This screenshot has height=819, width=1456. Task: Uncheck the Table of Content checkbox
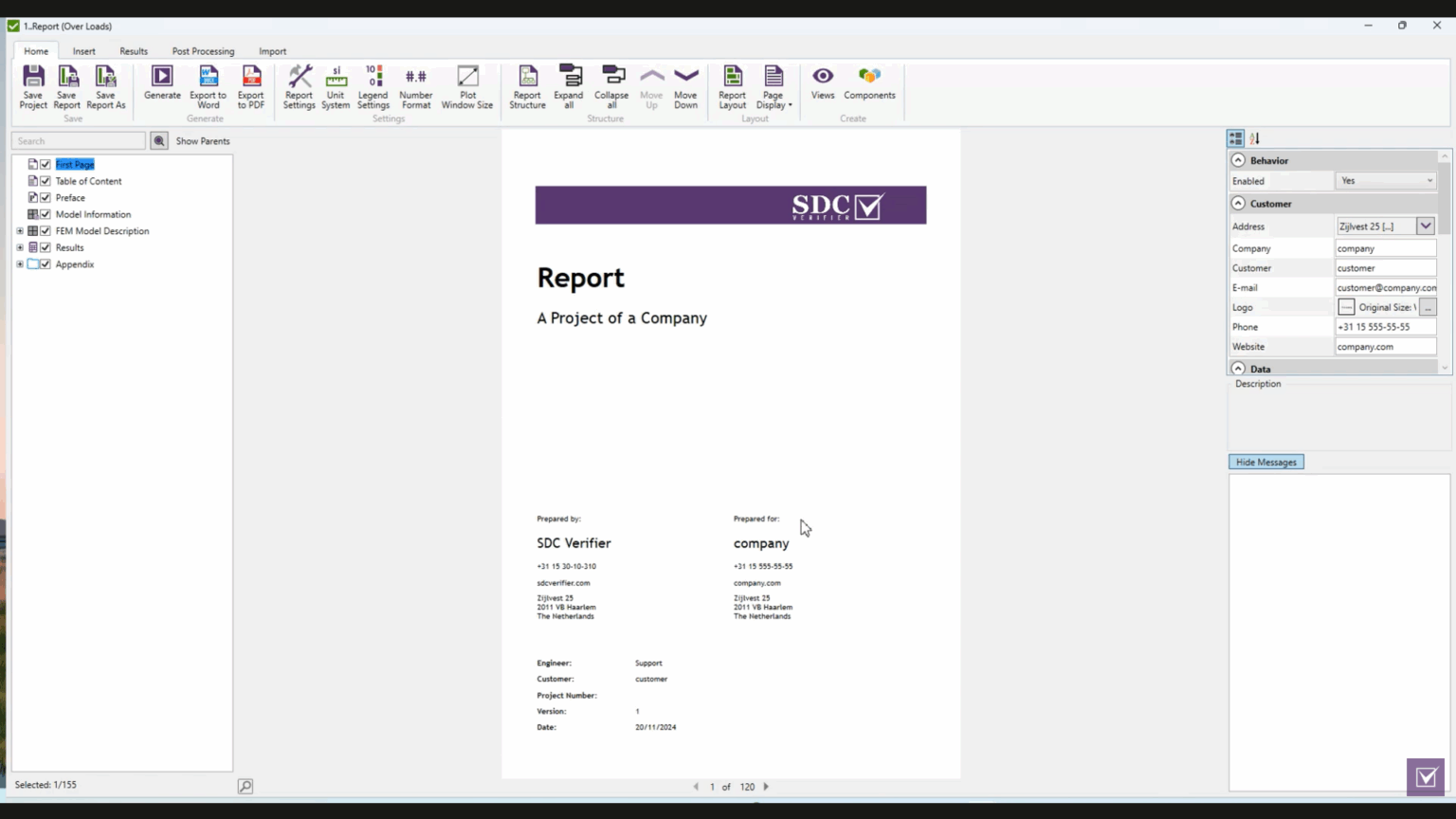45,181
